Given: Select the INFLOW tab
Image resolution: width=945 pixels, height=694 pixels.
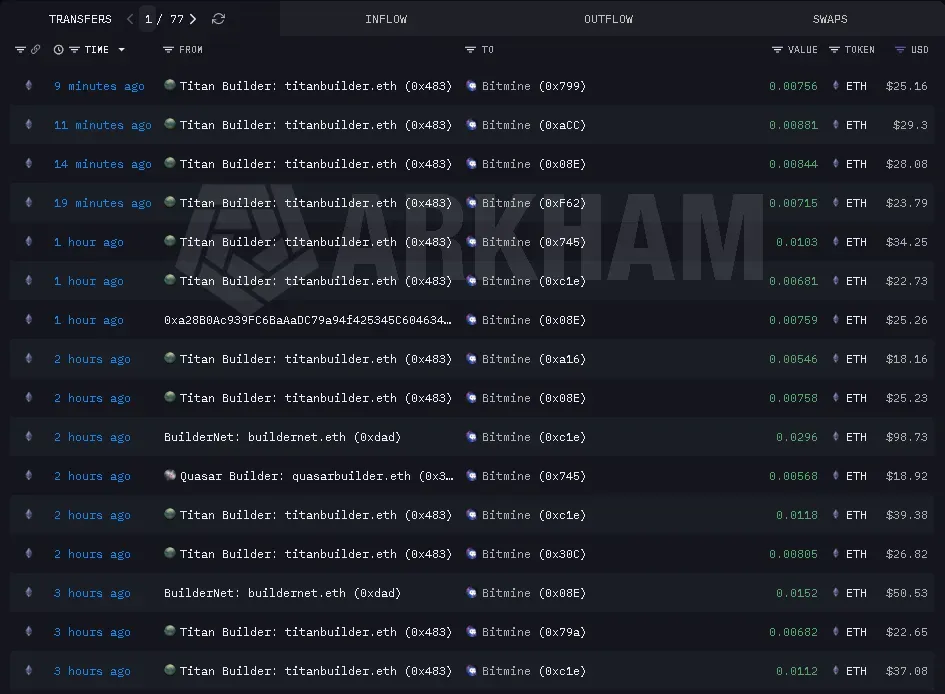Looking at the screenshot, I should point(386,18).
